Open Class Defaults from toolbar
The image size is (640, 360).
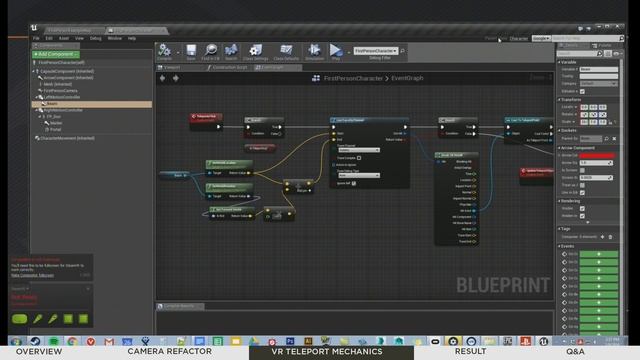(286, 51)
